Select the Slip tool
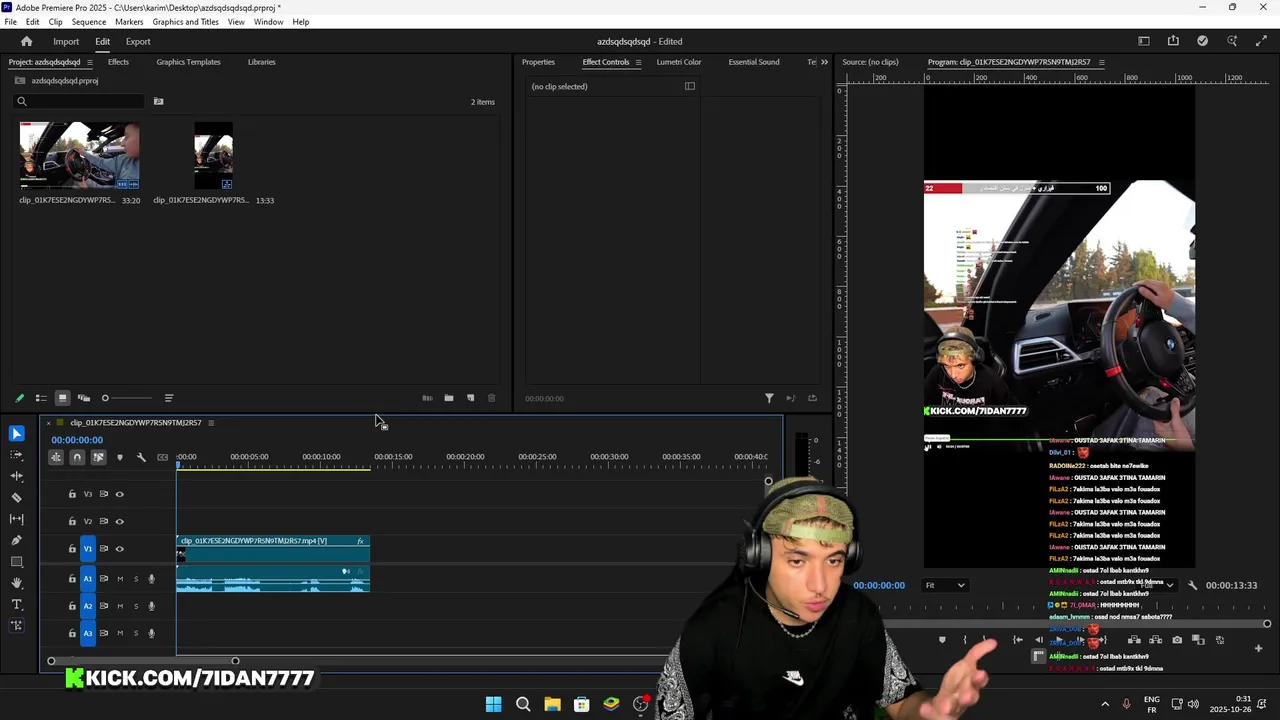 16,519
